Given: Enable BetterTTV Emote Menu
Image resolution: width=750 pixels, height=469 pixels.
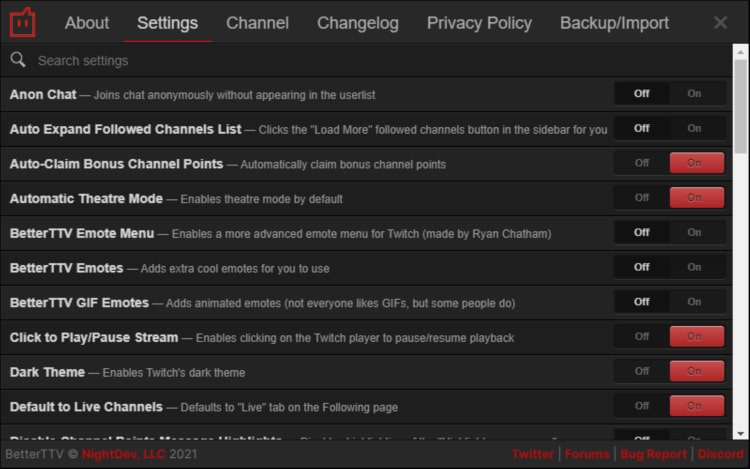Looking at the screenshot, I should pyautogui.click(x=696, y=232).
